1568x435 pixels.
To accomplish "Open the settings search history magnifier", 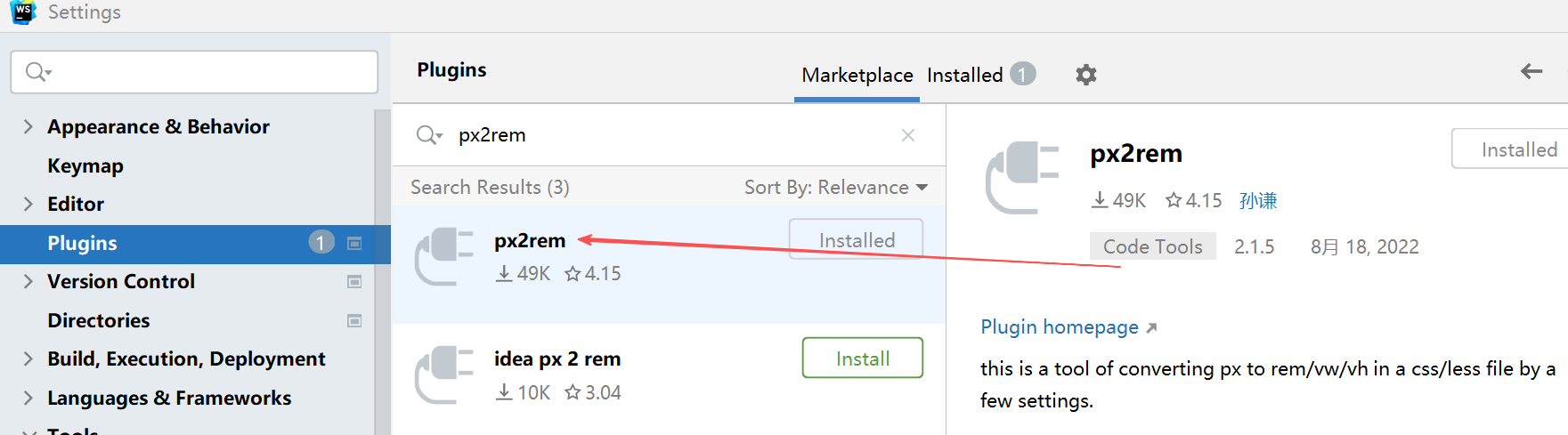I will click(x=38, y=72).
